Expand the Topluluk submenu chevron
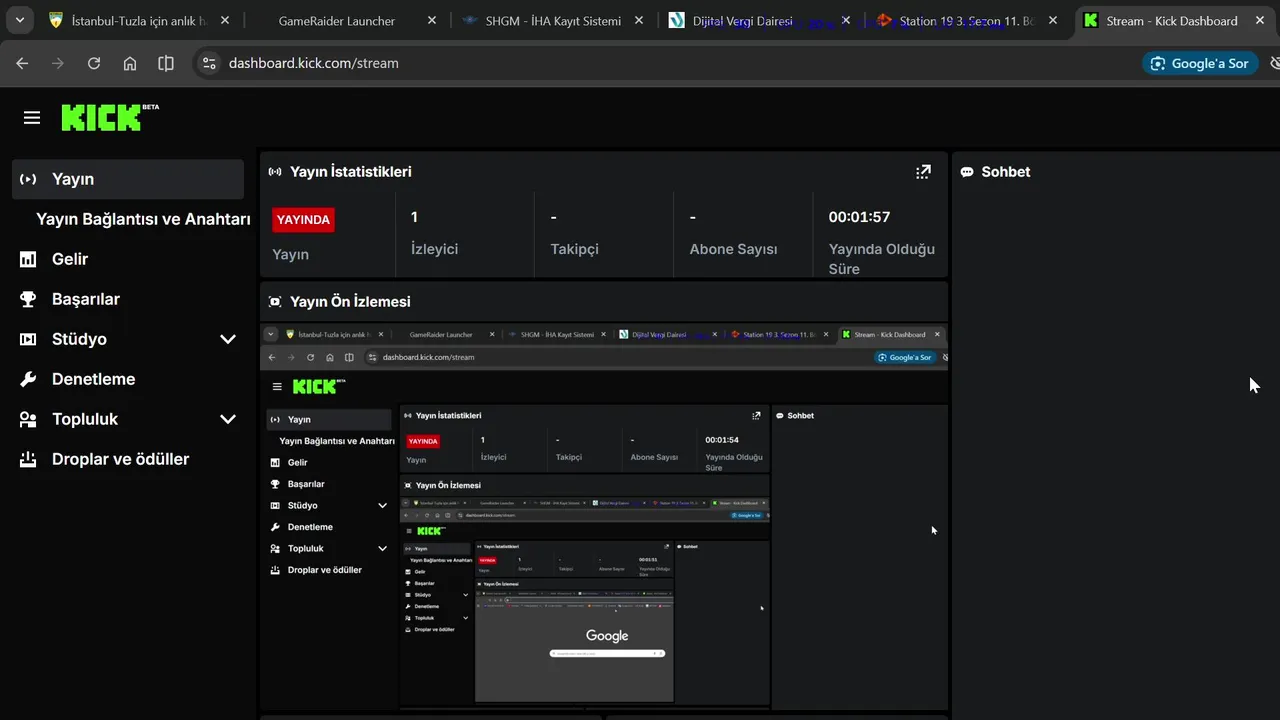This screenshot has width=1280, height=720. pyautogui.click(x=228, y=419)
